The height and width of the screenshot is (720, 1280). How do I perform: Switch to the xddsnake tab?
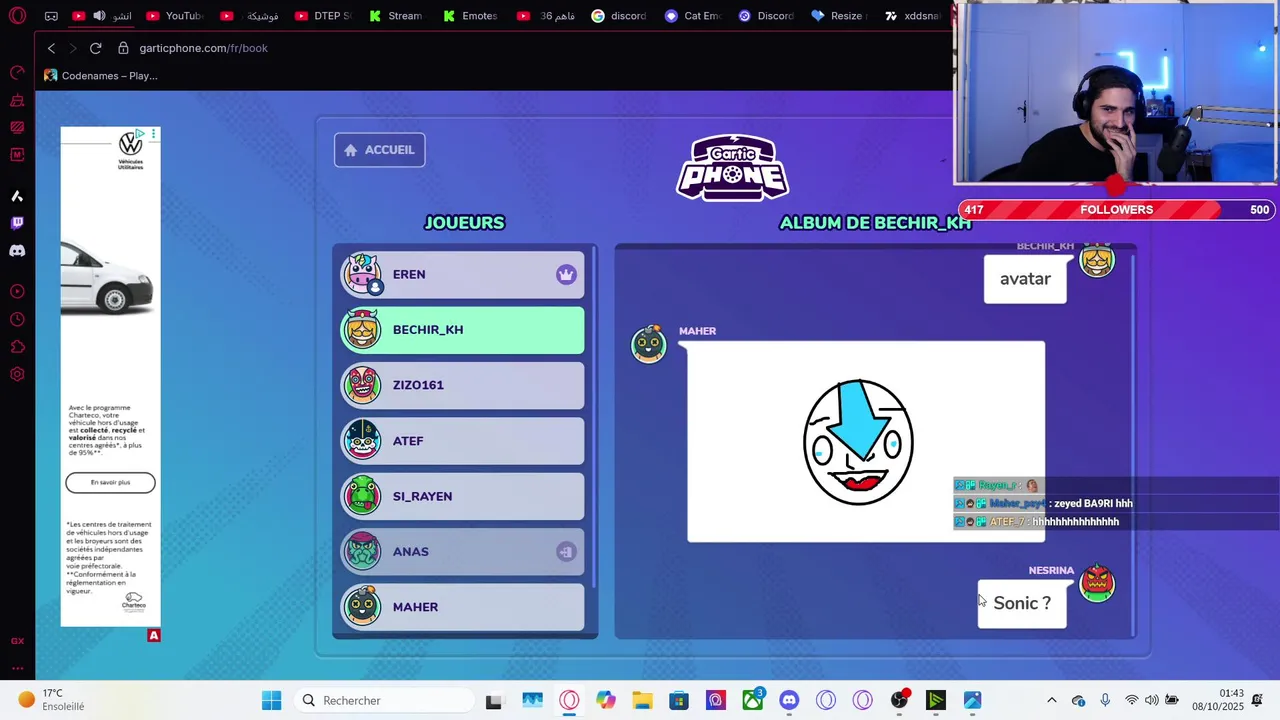click(914, 16)
